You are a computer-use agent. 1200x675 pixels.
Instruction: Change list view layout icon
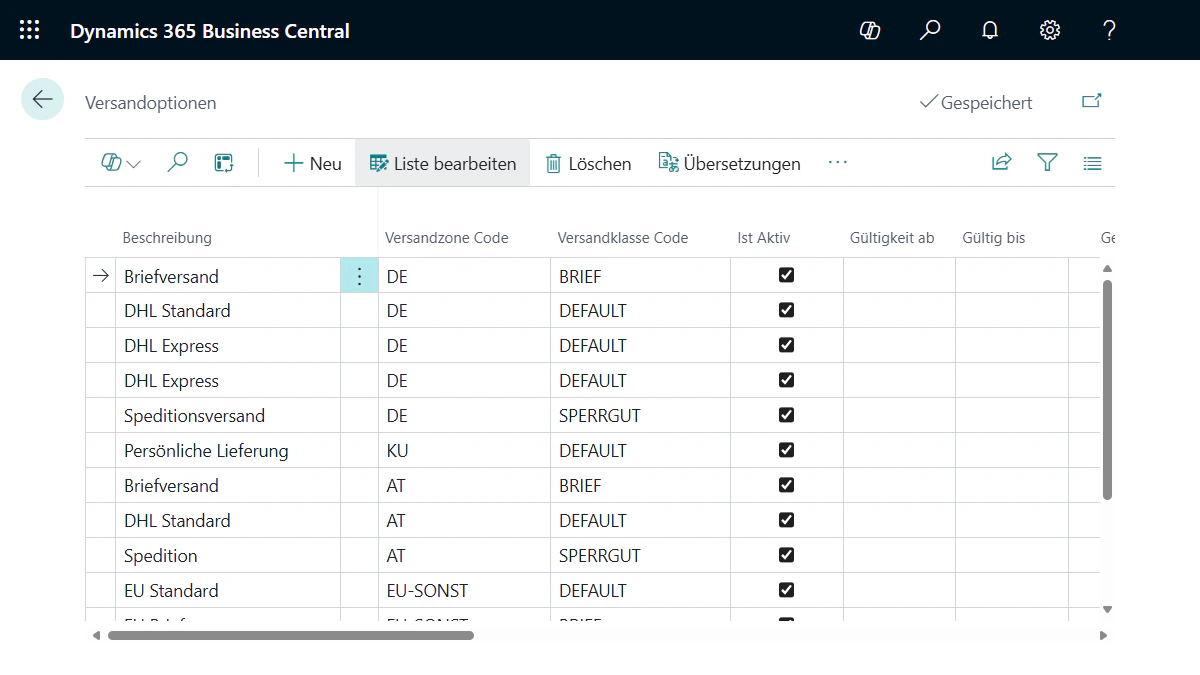click(1092, 163)
